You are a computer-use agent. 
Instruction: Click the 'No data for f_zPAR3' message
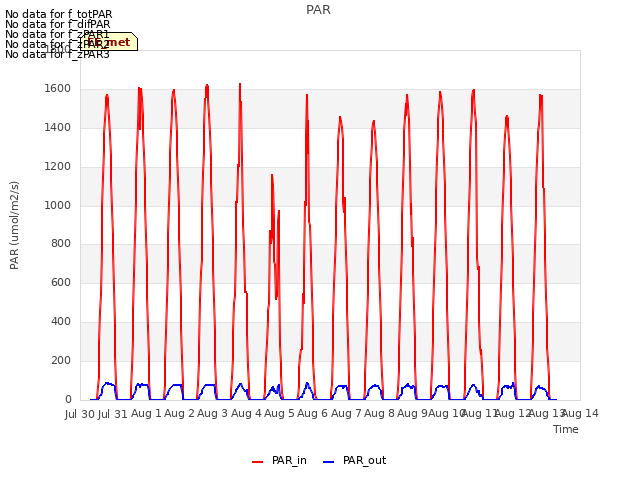pyautogui.click(x=57, y=54)
